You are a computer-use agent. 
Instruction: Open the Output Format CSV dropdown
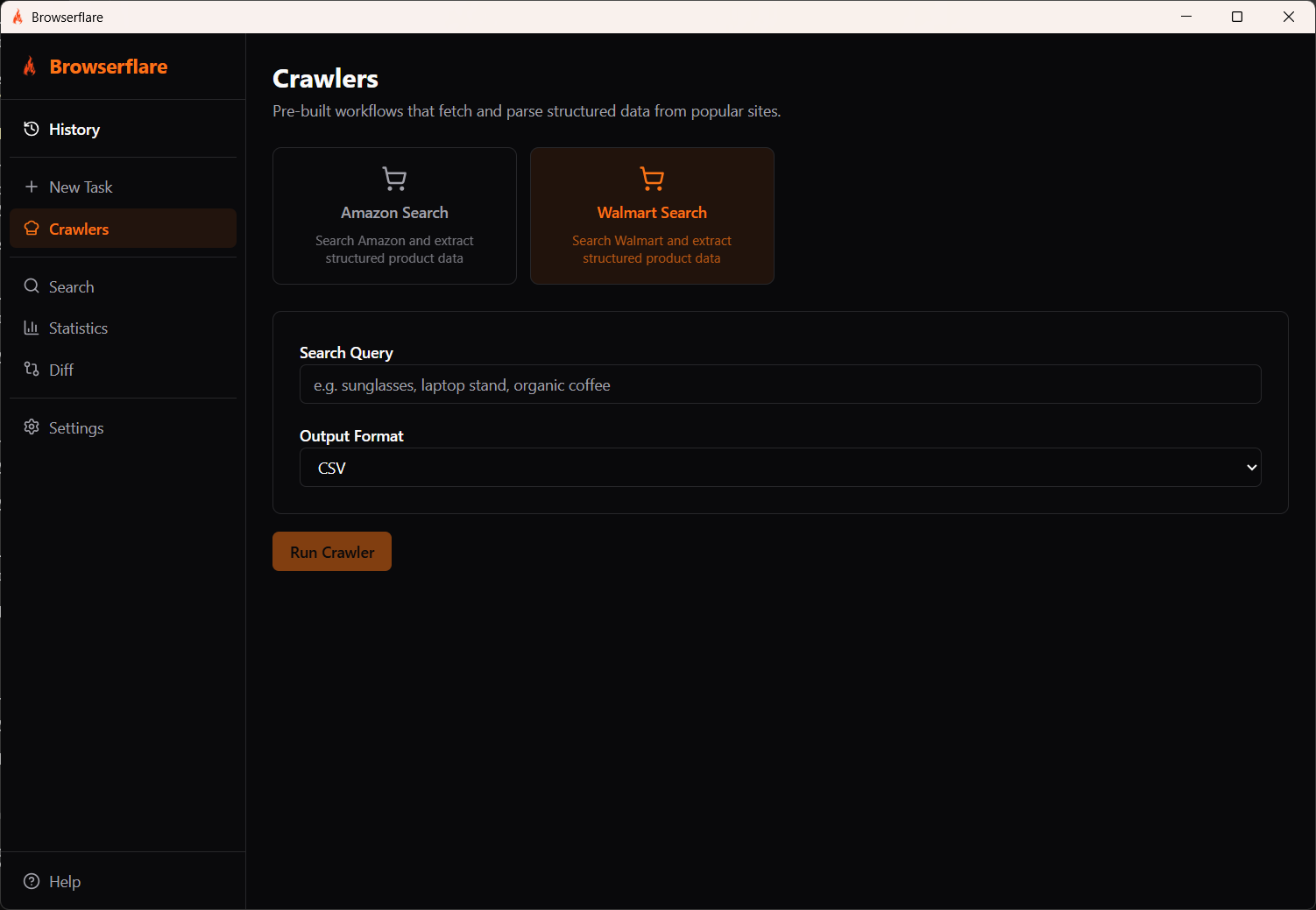click(780, 468)
